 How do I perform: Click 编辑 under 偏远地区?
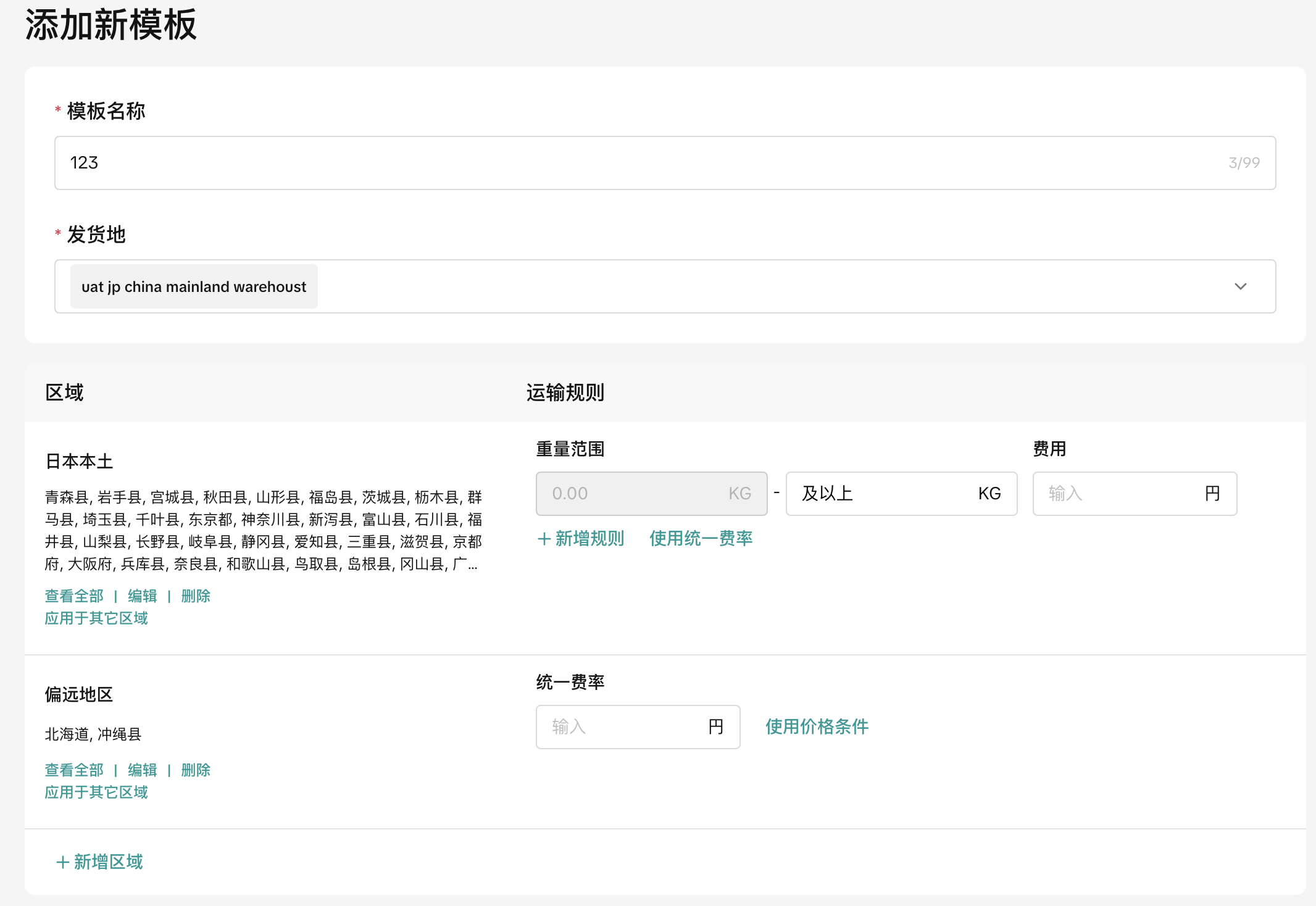point(142,770)
